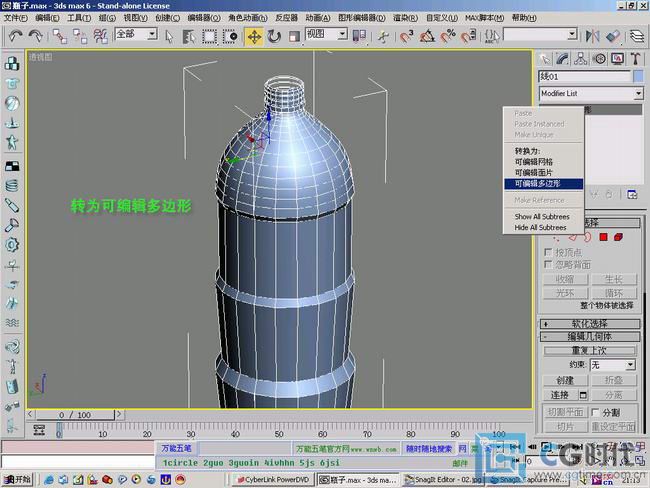
Task: Open the 渲染(R) menu
Action: pos(405,18)
